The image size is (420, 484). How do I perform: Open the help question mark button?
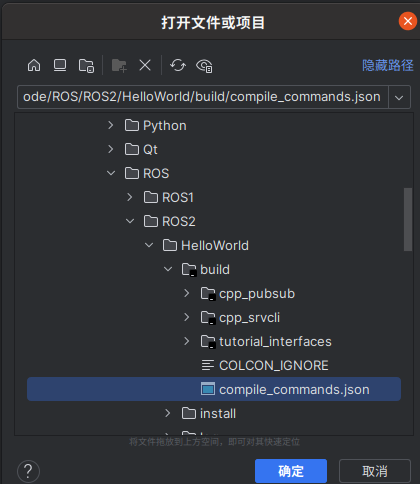28,471
